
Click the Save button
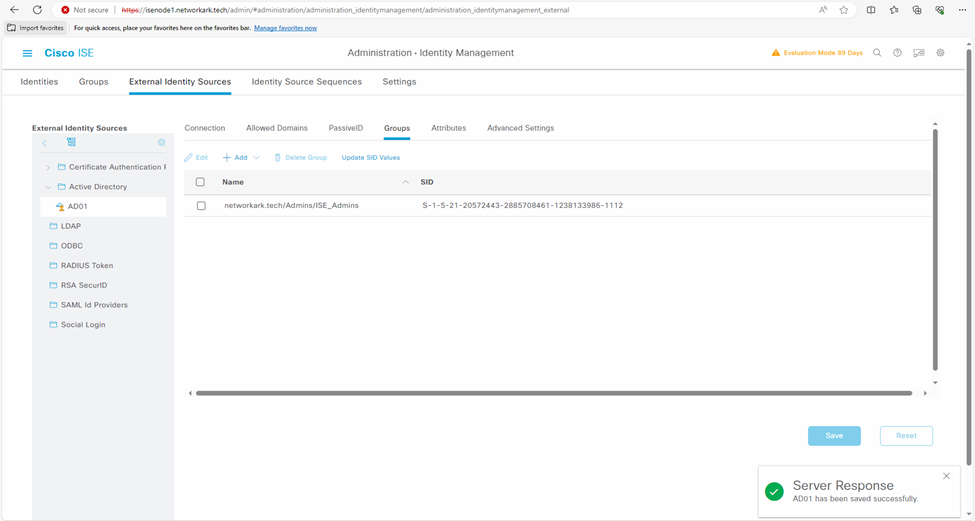[x=834, y=436]
